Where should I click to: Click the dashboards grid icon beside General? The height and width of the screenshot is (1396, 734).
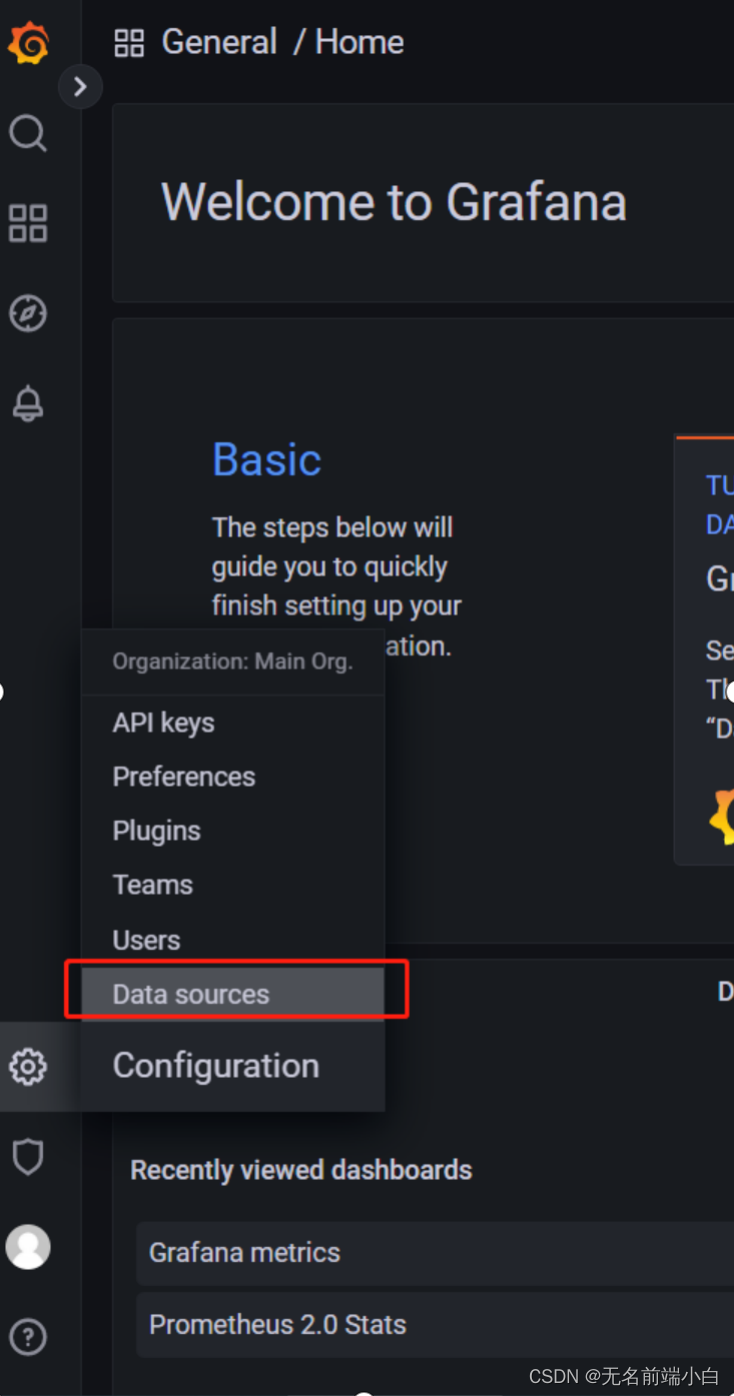(x=129, y=43)
